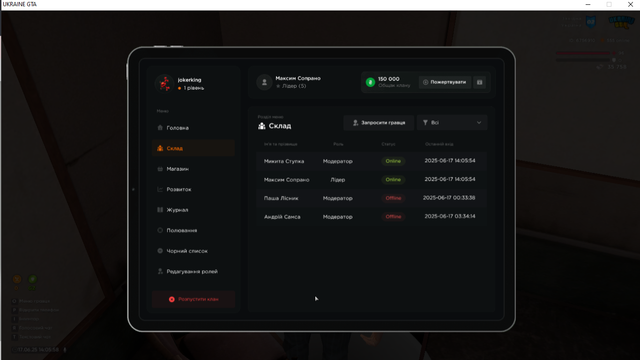Open the Полювання section
The image size is (640, 360).
[x=193, y=230]
